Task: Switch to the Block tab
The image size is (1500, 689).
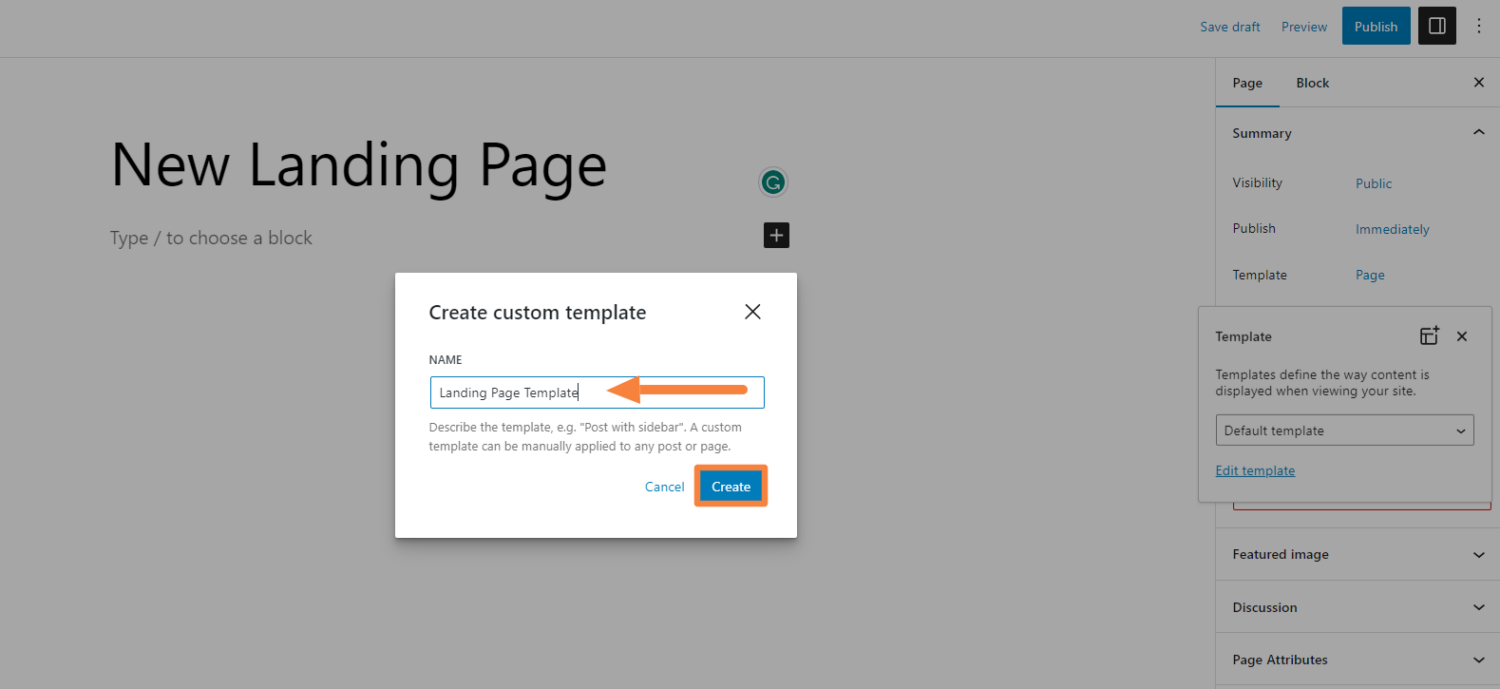Action: tap(1312, 83)
